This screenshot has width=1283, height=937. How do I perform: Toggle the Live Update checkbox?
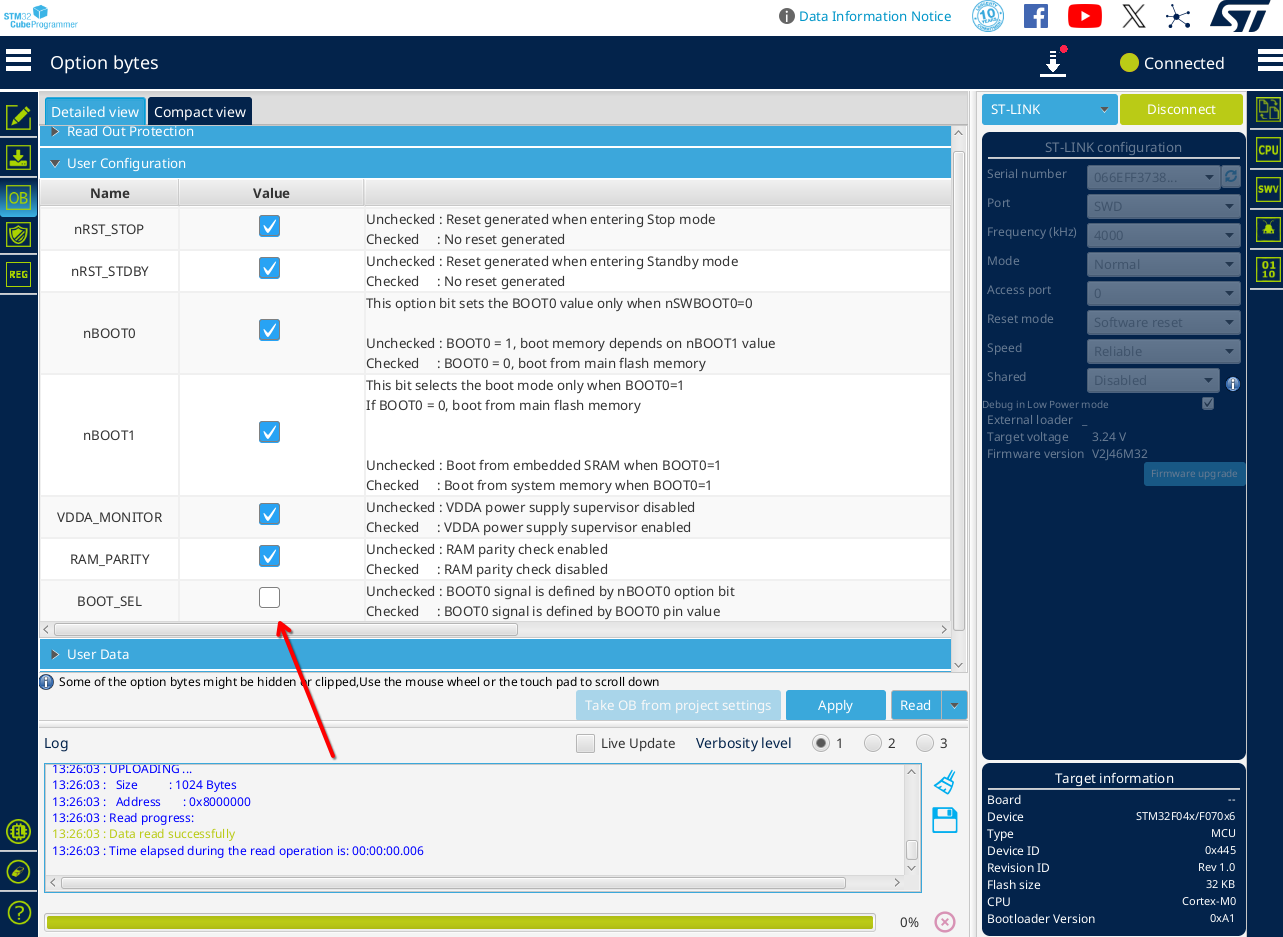pyautogui.click(x=585, y=743)
